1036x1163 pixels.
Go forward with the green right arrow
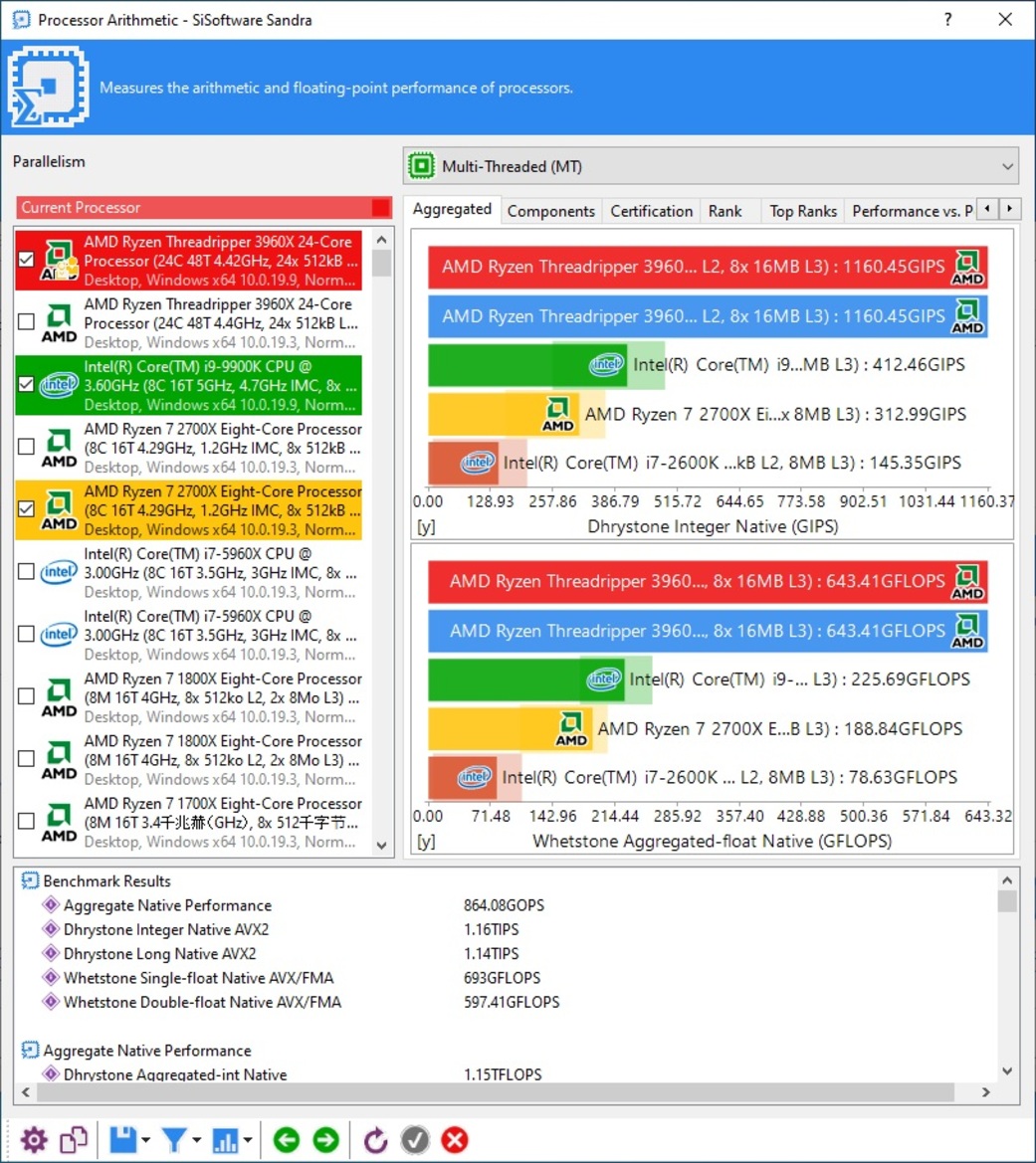(x=325, y=1140)
